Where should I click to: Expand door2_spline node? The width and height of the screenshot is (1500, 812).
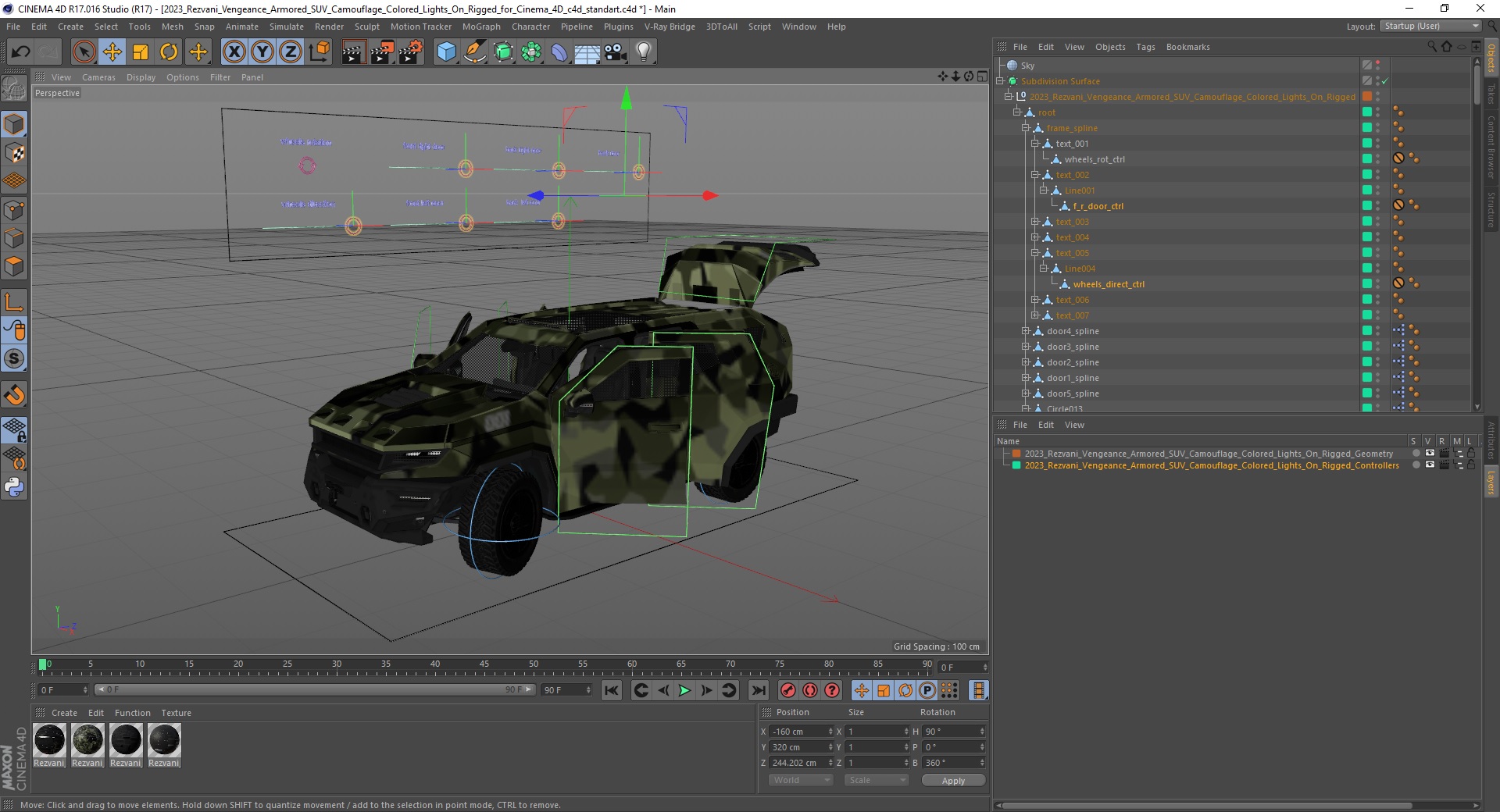click(x=1026, y=362)
